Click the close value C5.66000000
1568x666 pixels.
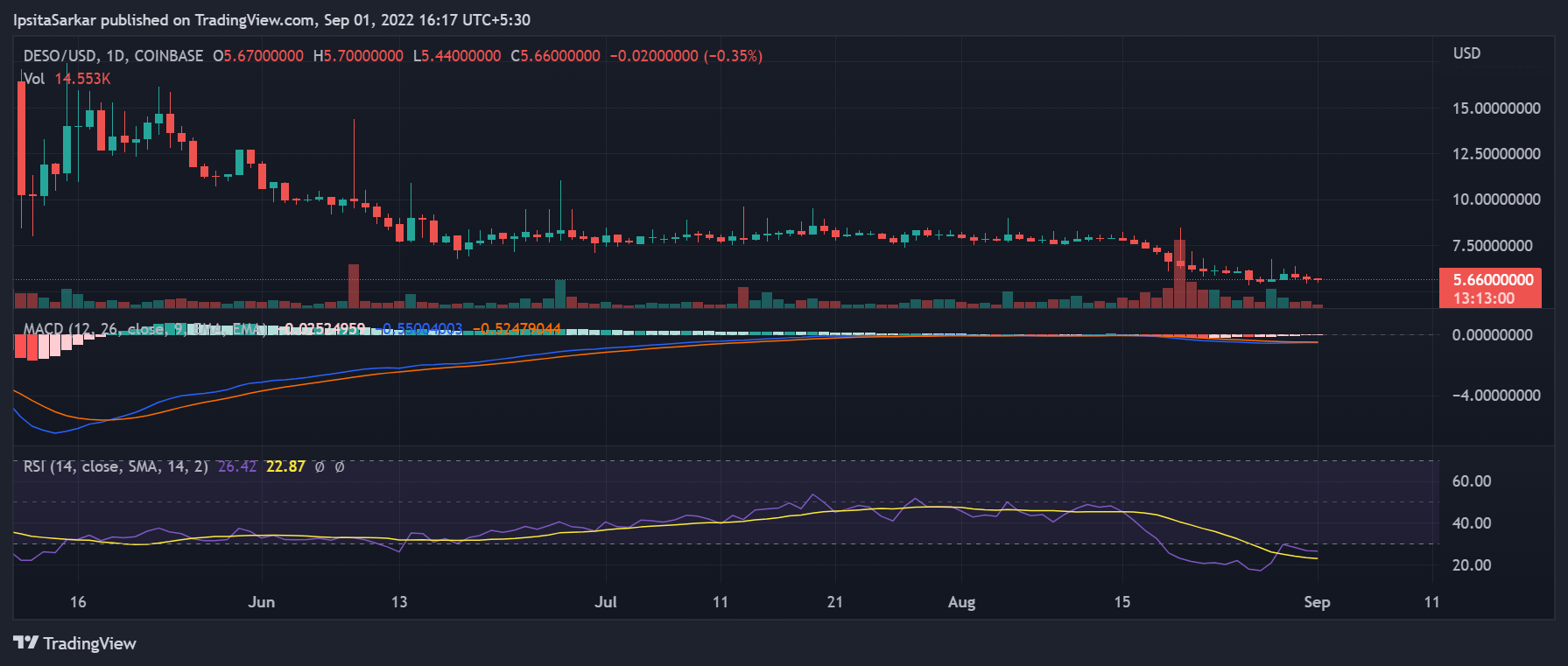point(556,56)
